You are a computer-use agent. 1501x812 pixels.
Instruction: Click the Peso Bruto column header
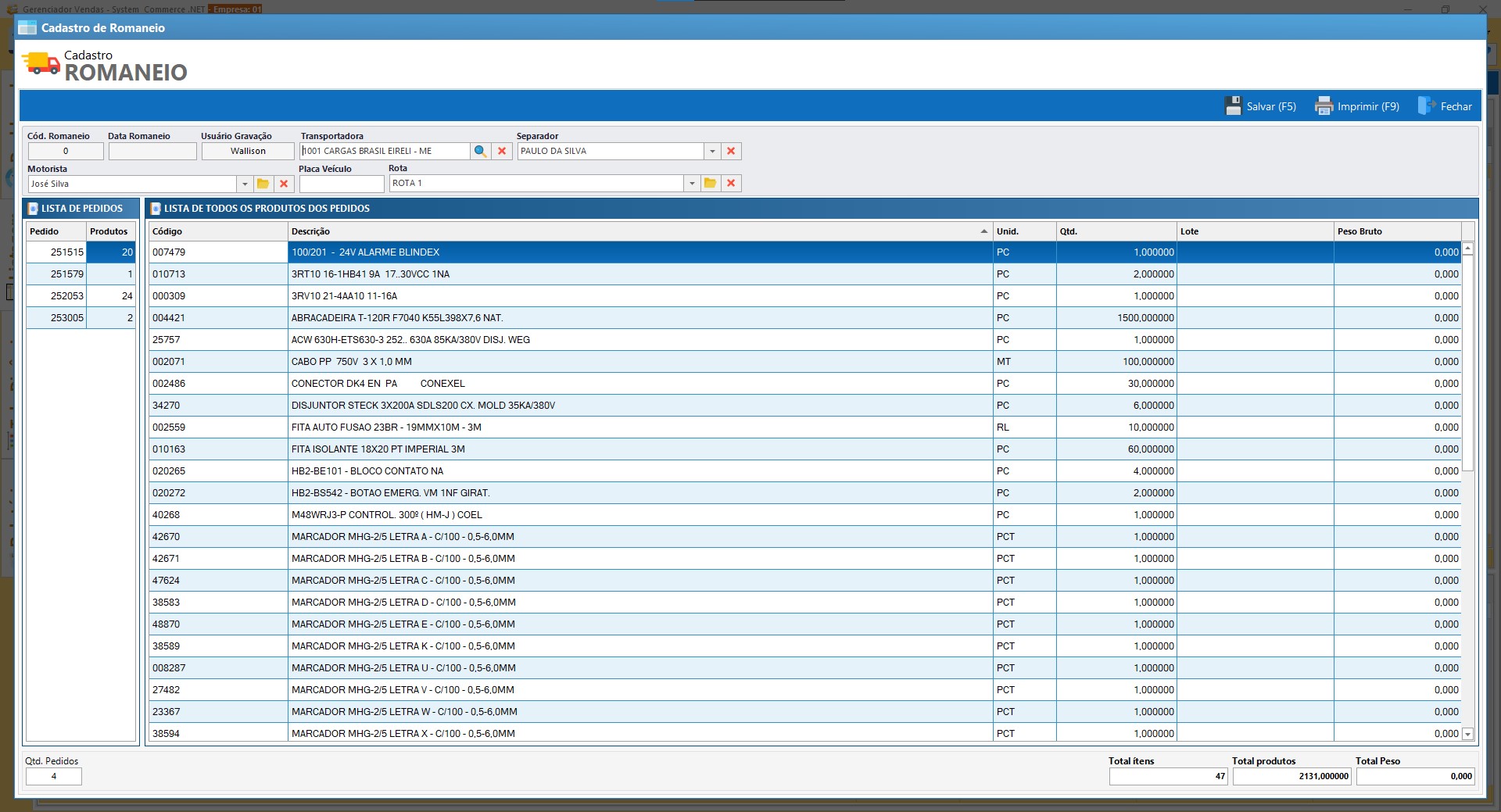click(1396, 231)
